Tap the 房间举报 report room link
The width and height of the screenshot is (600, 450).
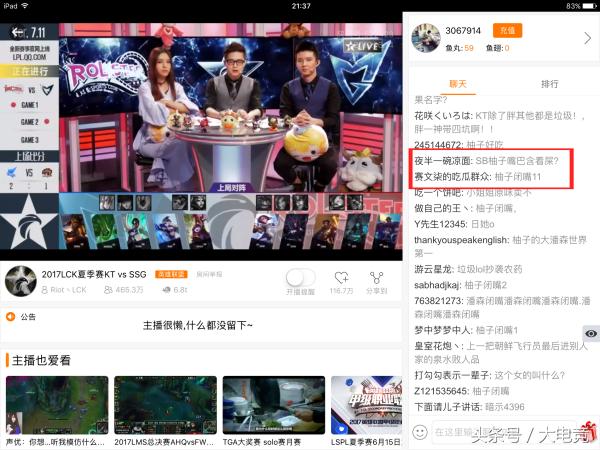click(209, 274)
